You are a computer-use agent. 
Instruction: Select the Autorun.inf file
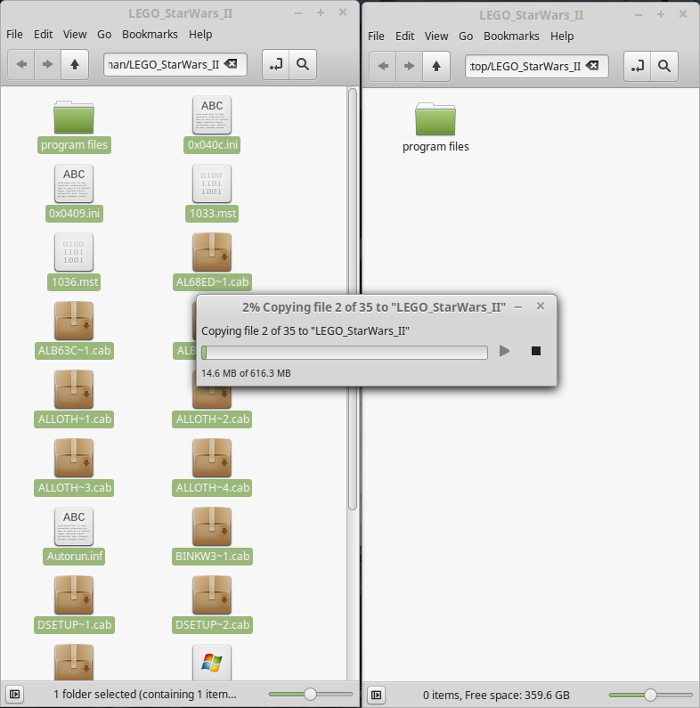[x=74, y=536]
